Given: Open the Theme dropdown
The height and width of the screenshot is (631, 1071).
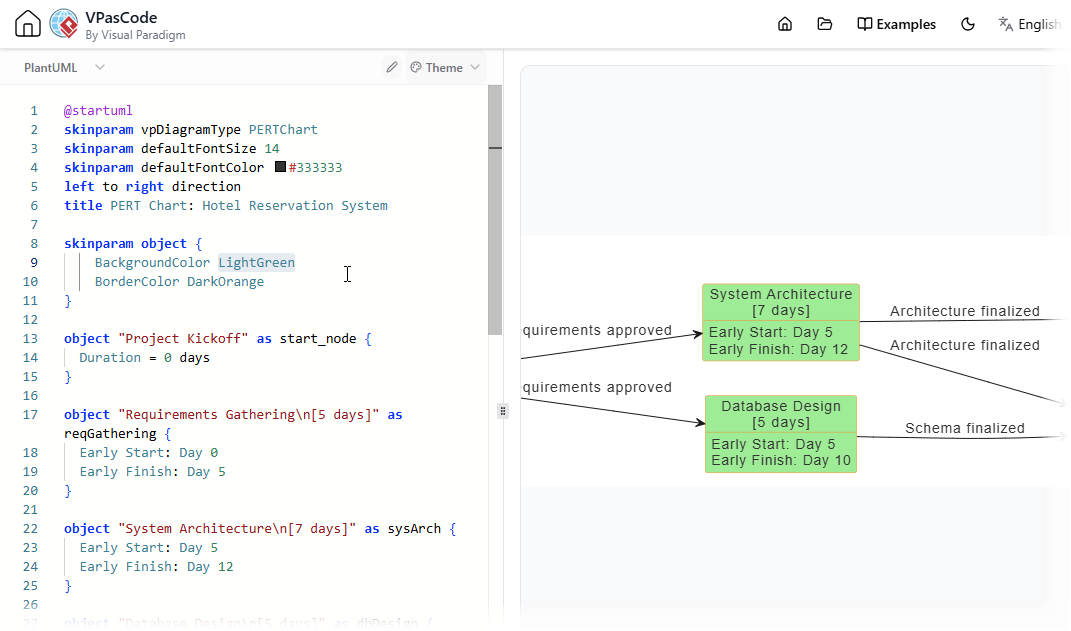Looking at the screenshot, I should 445,68.
